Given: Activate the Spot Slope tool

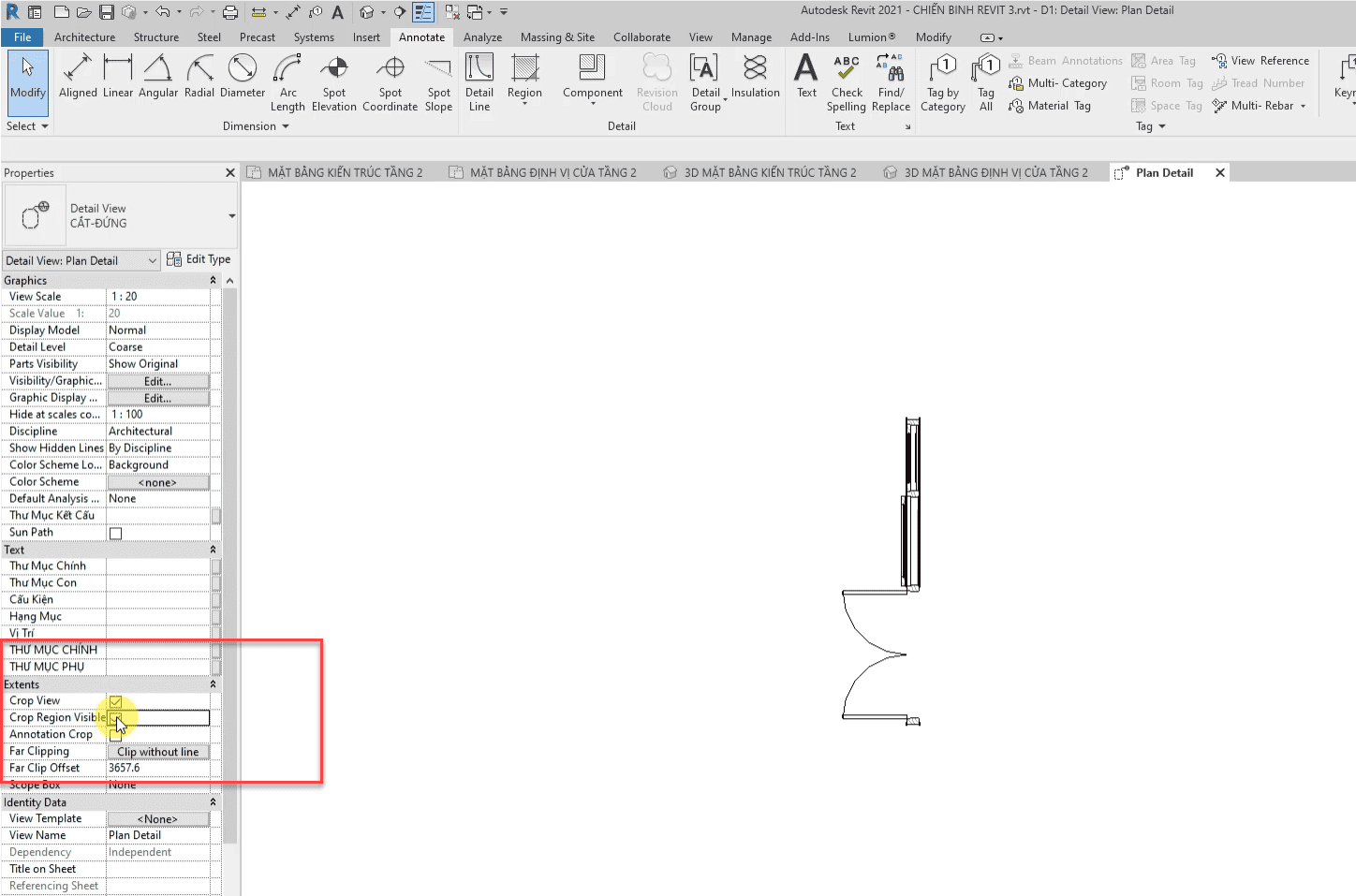Looking at the screenshot, I should pyautogui.click(x=438, y=83).
